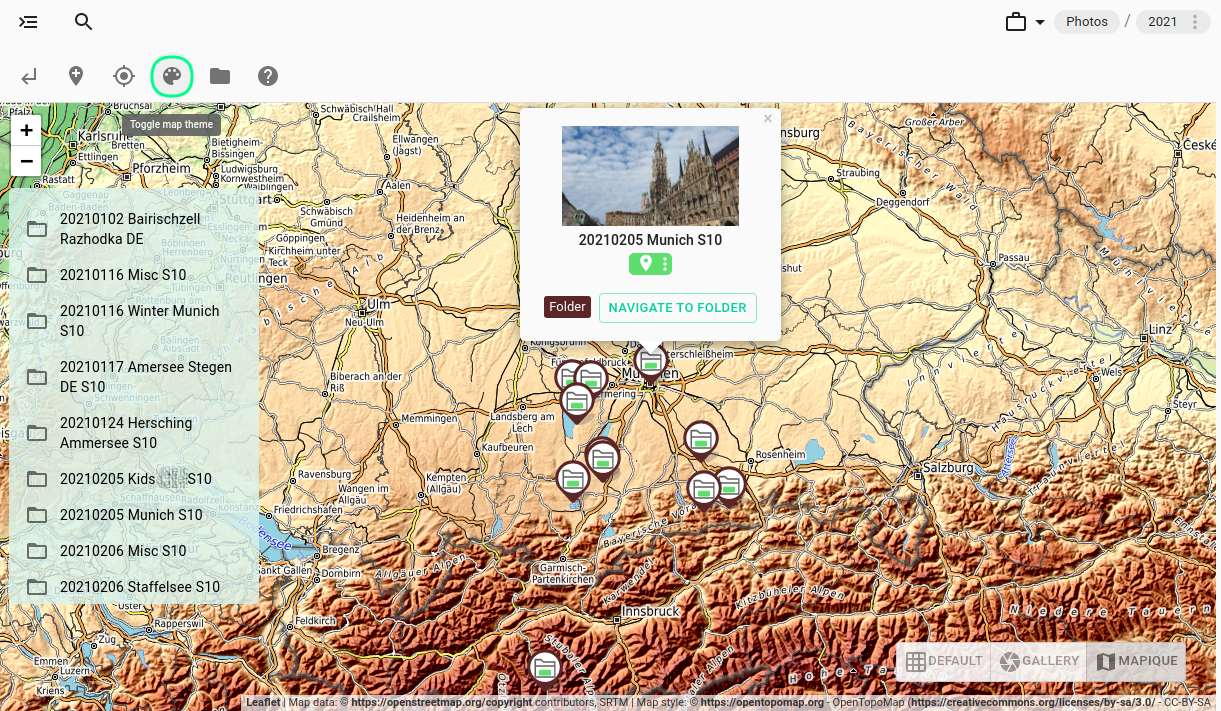
Task: Click the folder icon in the toolbar
Action: 220,76
